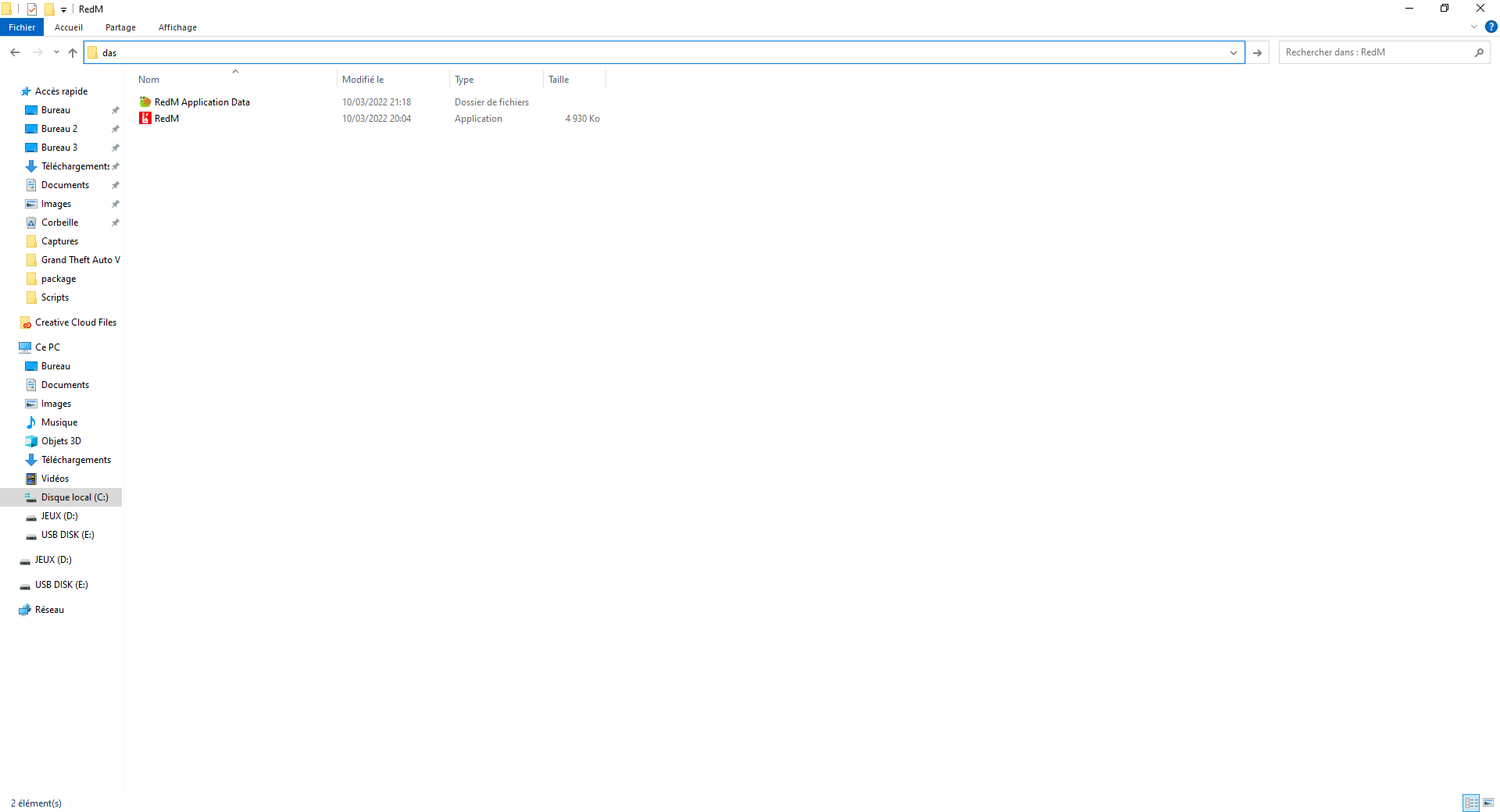The height and width of the screenshot is (812, 1500).
Task: Open Corbeille recycle bin shortcut
Action: click(59, 223)
